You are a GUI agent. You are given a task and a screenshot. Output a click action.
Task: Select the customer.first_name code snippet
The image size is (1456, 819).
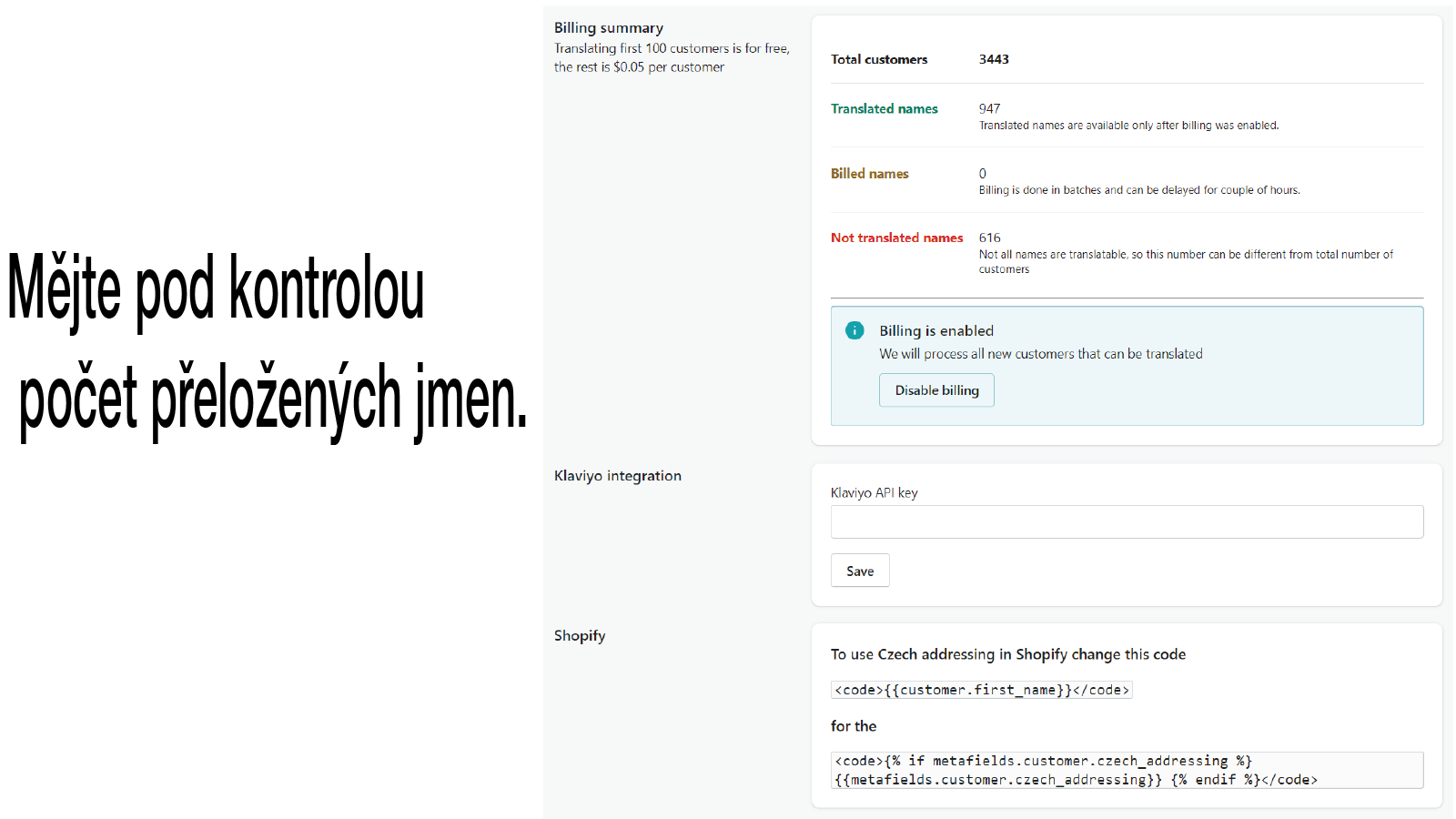pyautogui.click(x=981, y=690)
